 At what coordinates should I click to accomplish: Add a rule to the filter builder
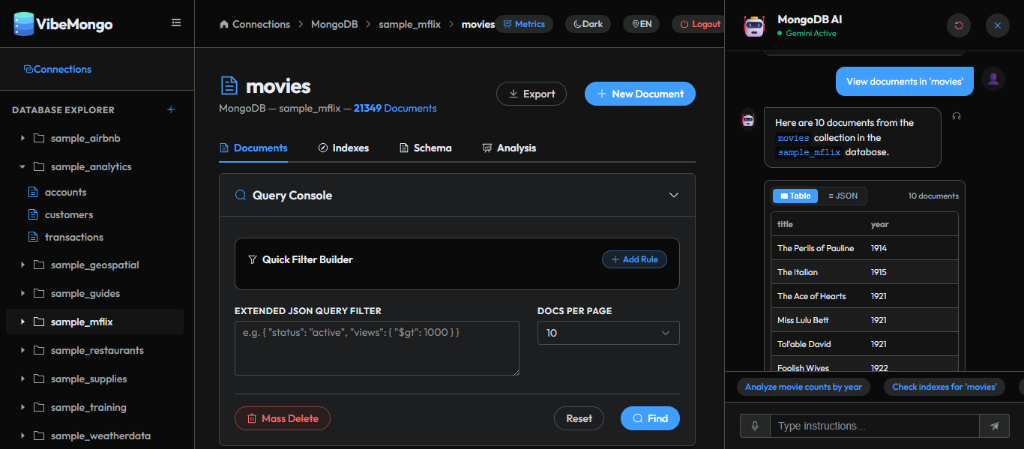pyautogui.click(x=634, y=260)
